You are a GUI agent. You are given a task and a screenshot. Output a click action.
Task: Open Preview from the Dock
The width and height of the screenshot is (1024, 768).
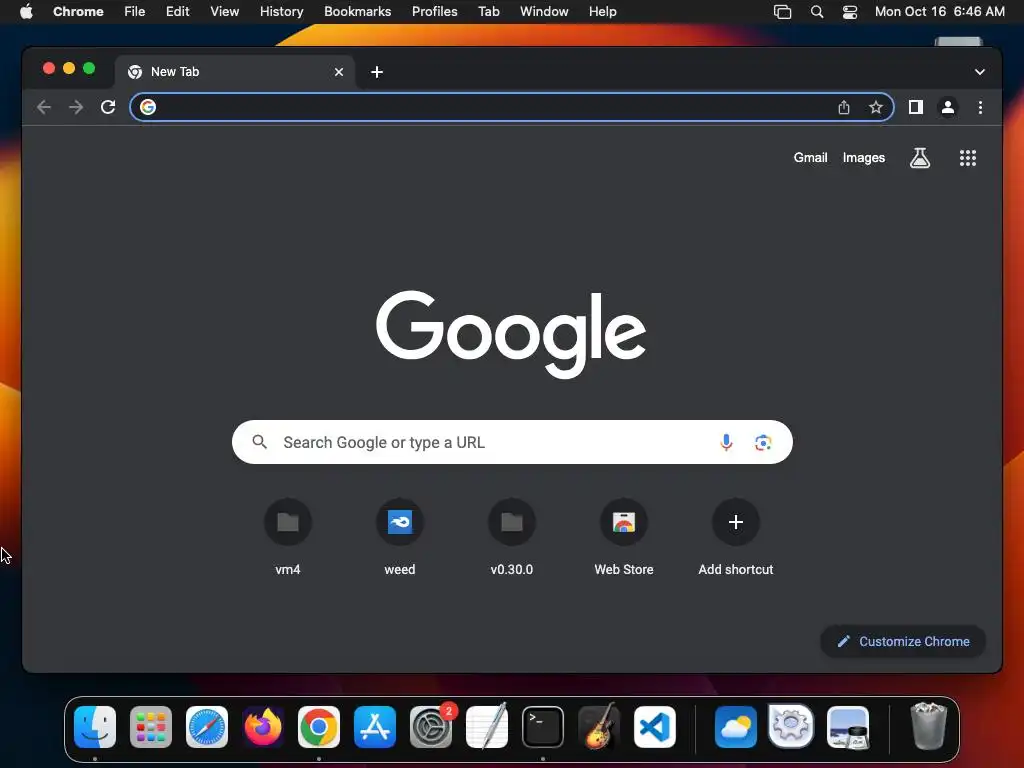[x=848, y=727]
